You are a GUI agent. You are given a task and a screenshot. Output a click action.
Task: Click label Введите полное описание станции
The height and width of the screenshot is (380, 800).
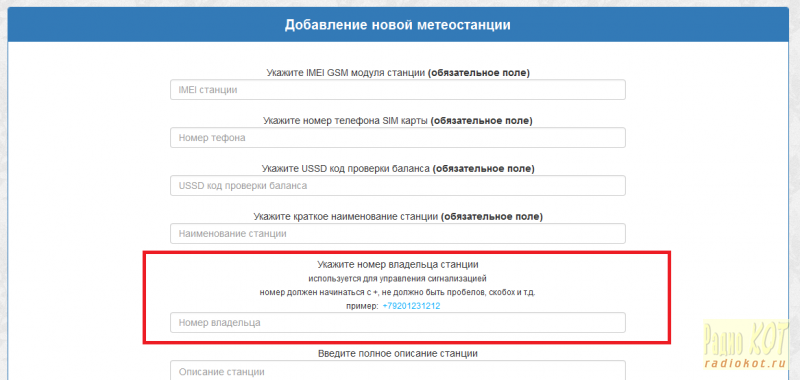[x=397, y=353]
